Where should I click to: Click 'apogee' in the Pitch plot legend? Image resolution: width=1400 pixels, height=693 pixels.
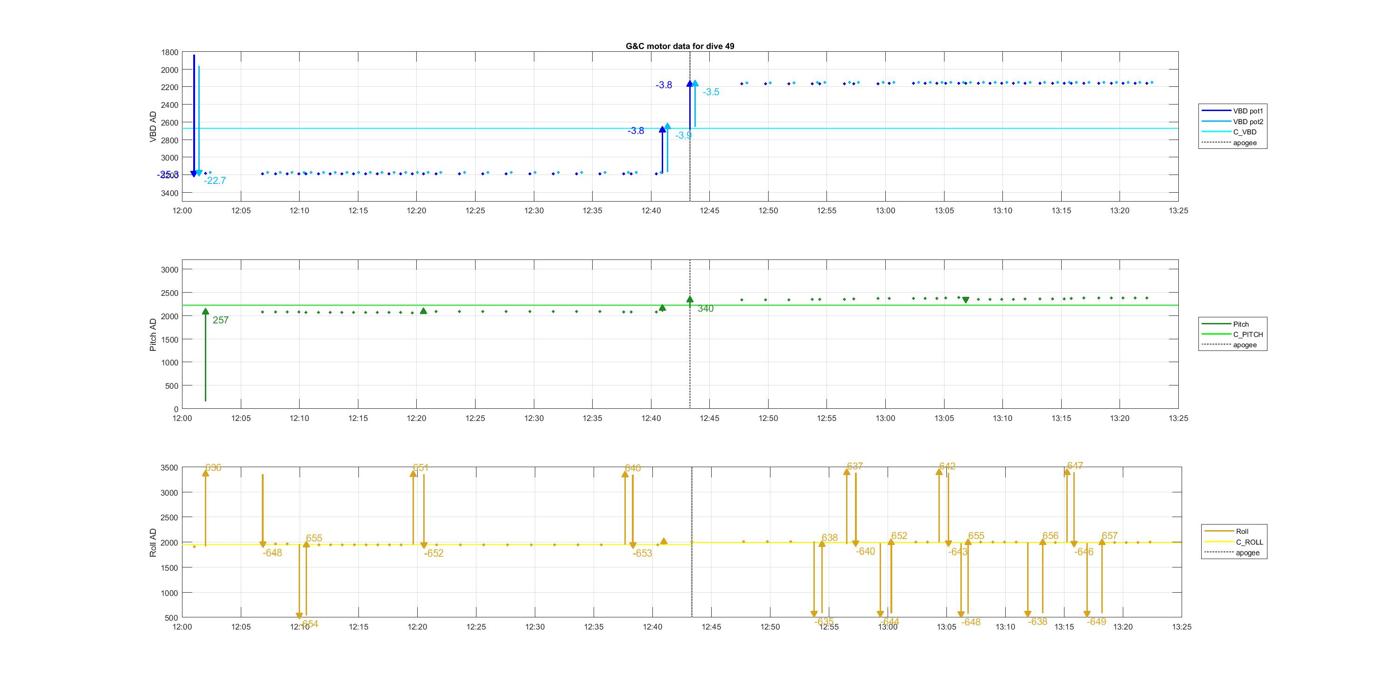[x=1245, y=345]
